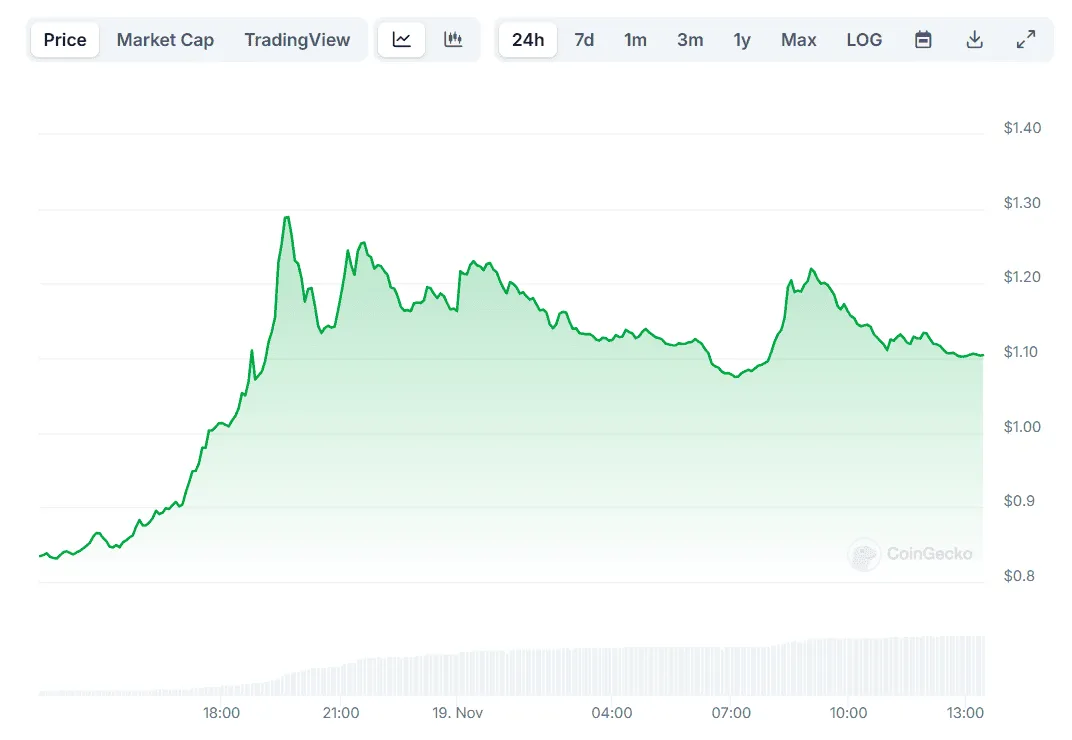Image resolution: width=1072 pixels, height=740 pixels.
Task: Select the Price tab
Action: click(64, 39)
